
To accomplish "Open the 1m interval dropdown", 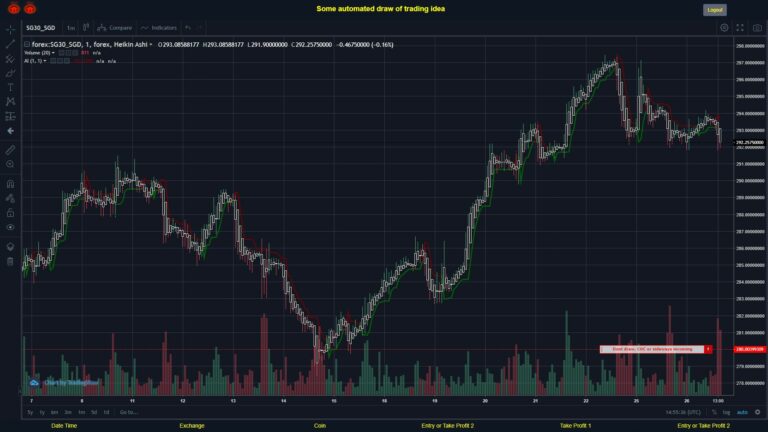I will 71,28.
